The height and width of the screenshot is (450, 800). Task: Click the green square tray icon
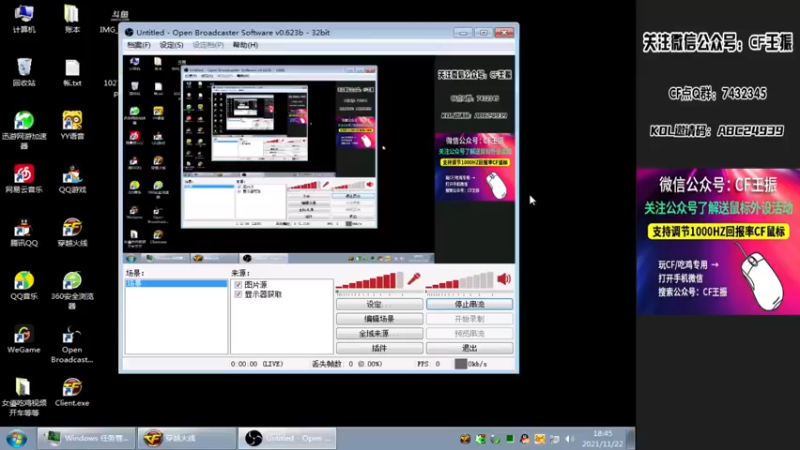tap(509, 438)
